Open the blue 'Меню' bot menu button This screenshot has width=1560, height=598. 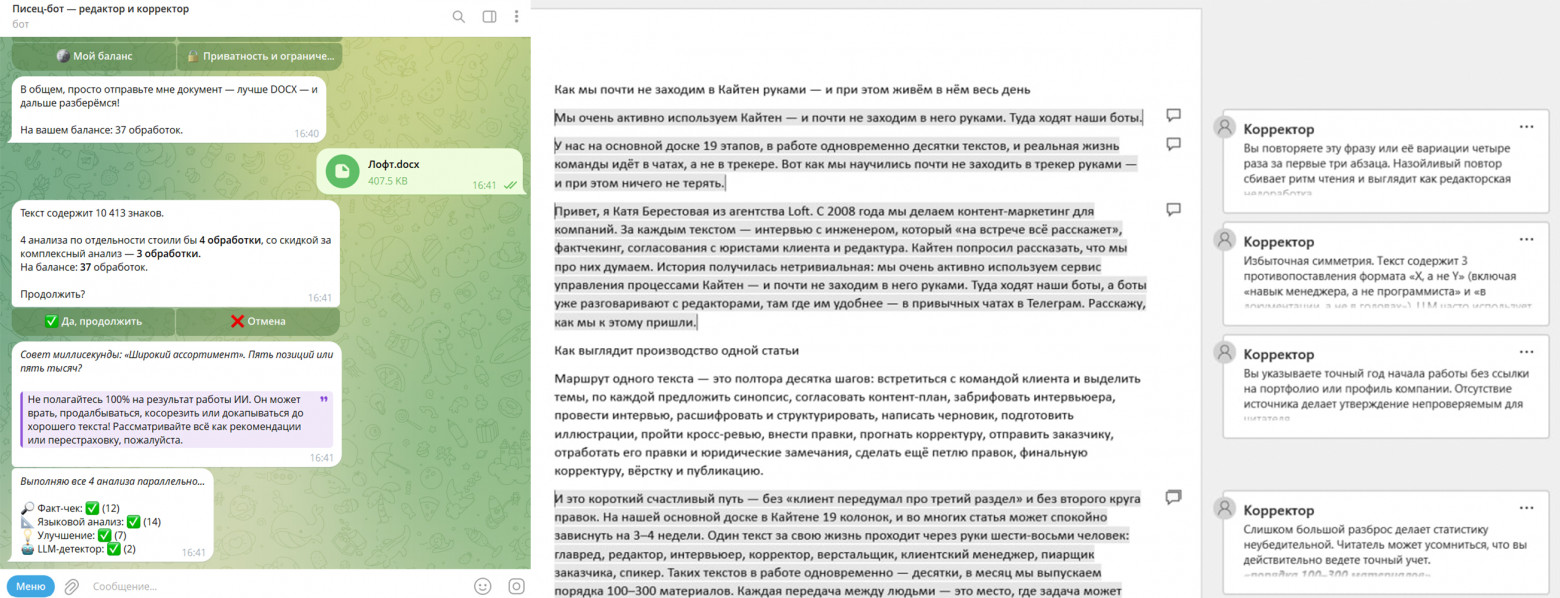point(30,586)
